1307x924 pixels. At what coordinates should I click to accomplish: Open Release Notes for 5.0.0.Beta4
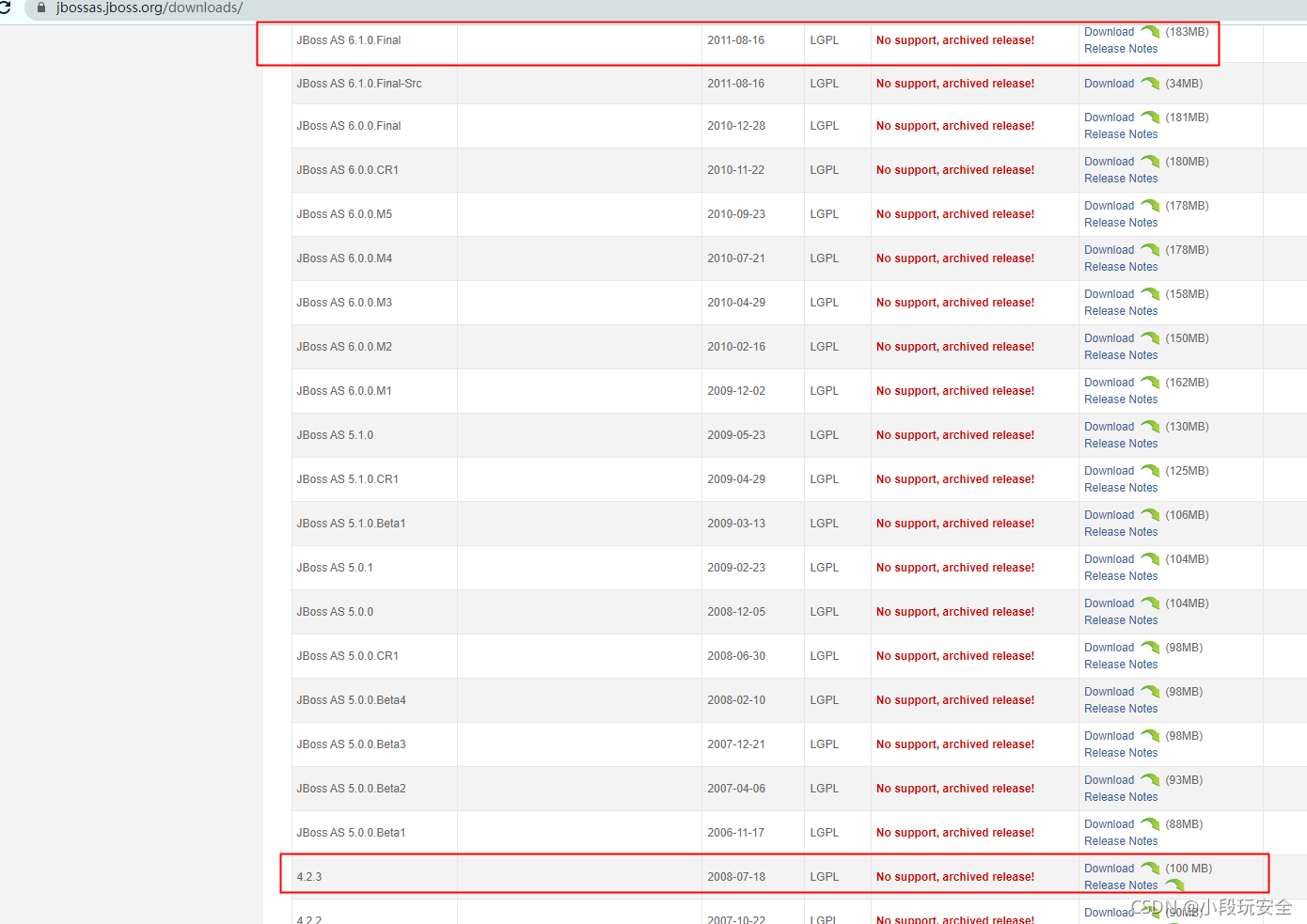[1121, 709]
